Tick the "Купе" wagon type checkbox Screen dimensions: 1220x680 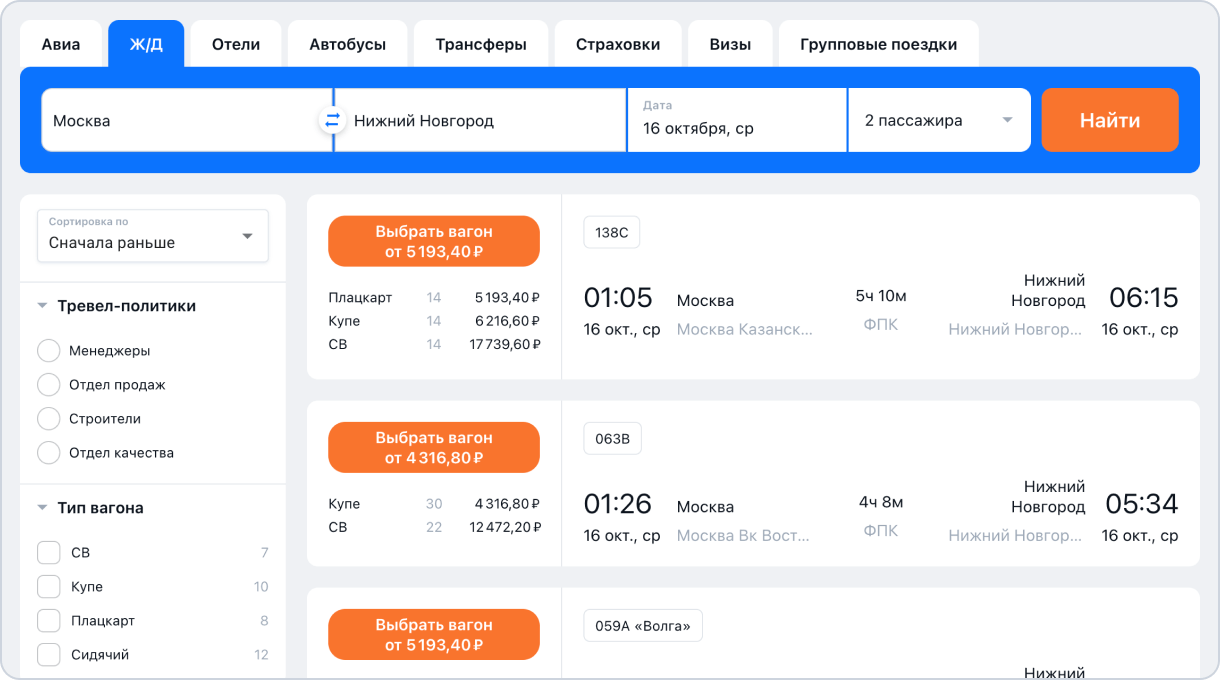(49, 587)
